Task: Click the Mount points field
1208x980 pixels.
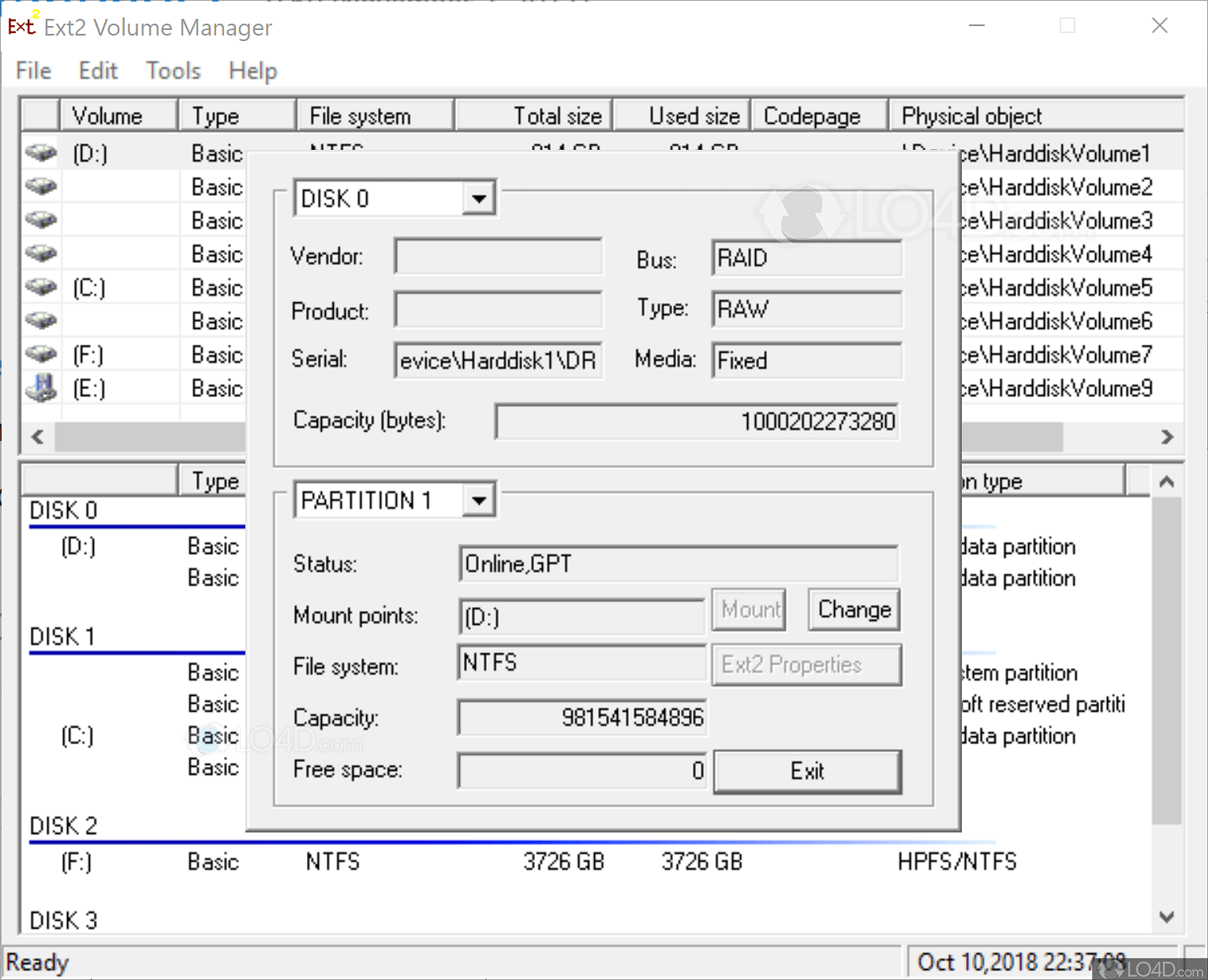Action: (582, 616)
